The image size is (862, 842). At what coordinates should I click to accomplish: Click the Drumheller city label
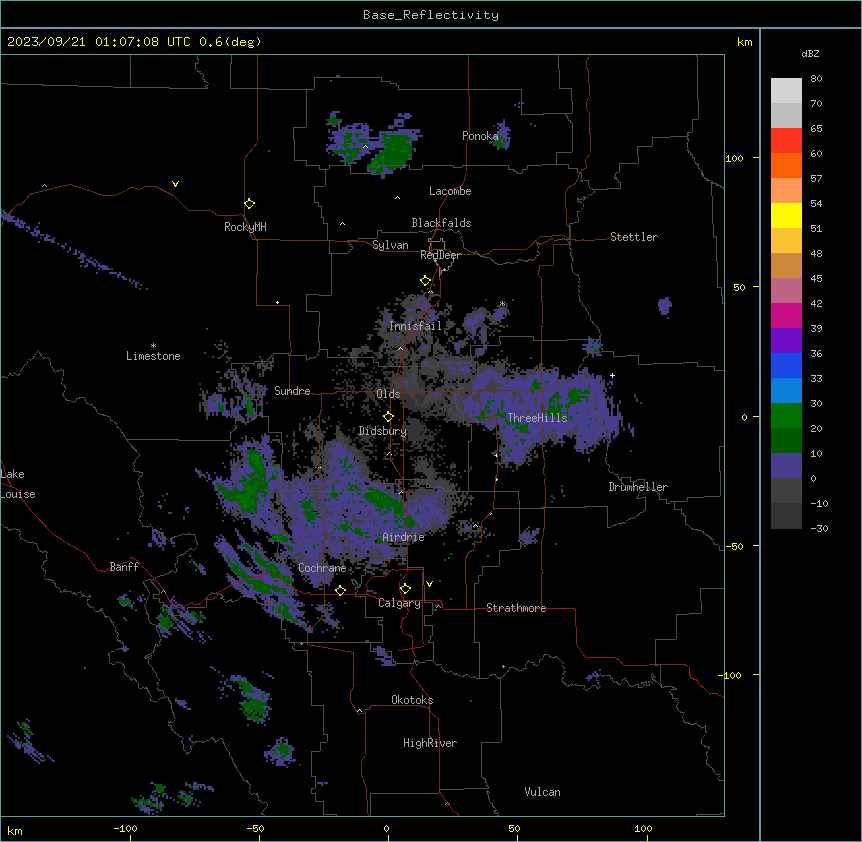638,487
